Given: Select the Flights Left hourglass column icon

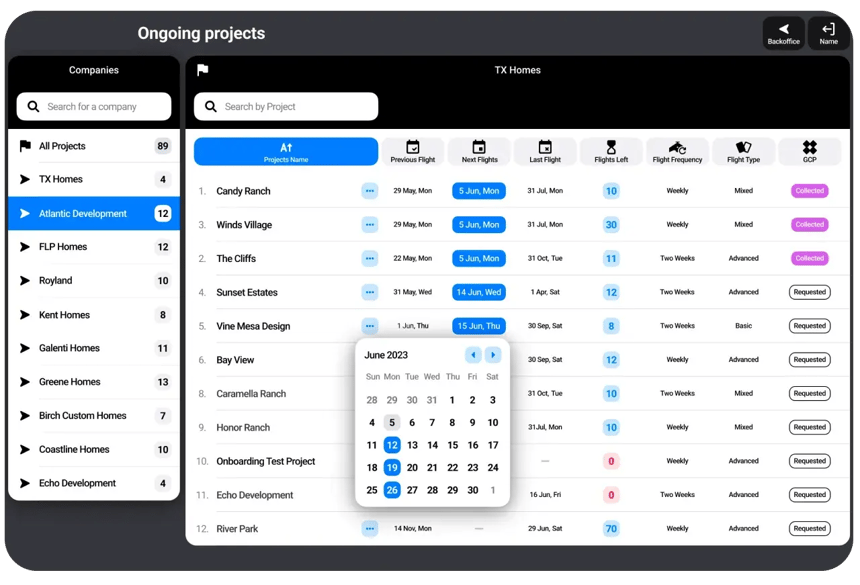Looking at the screenshot, I should [610, 146].
